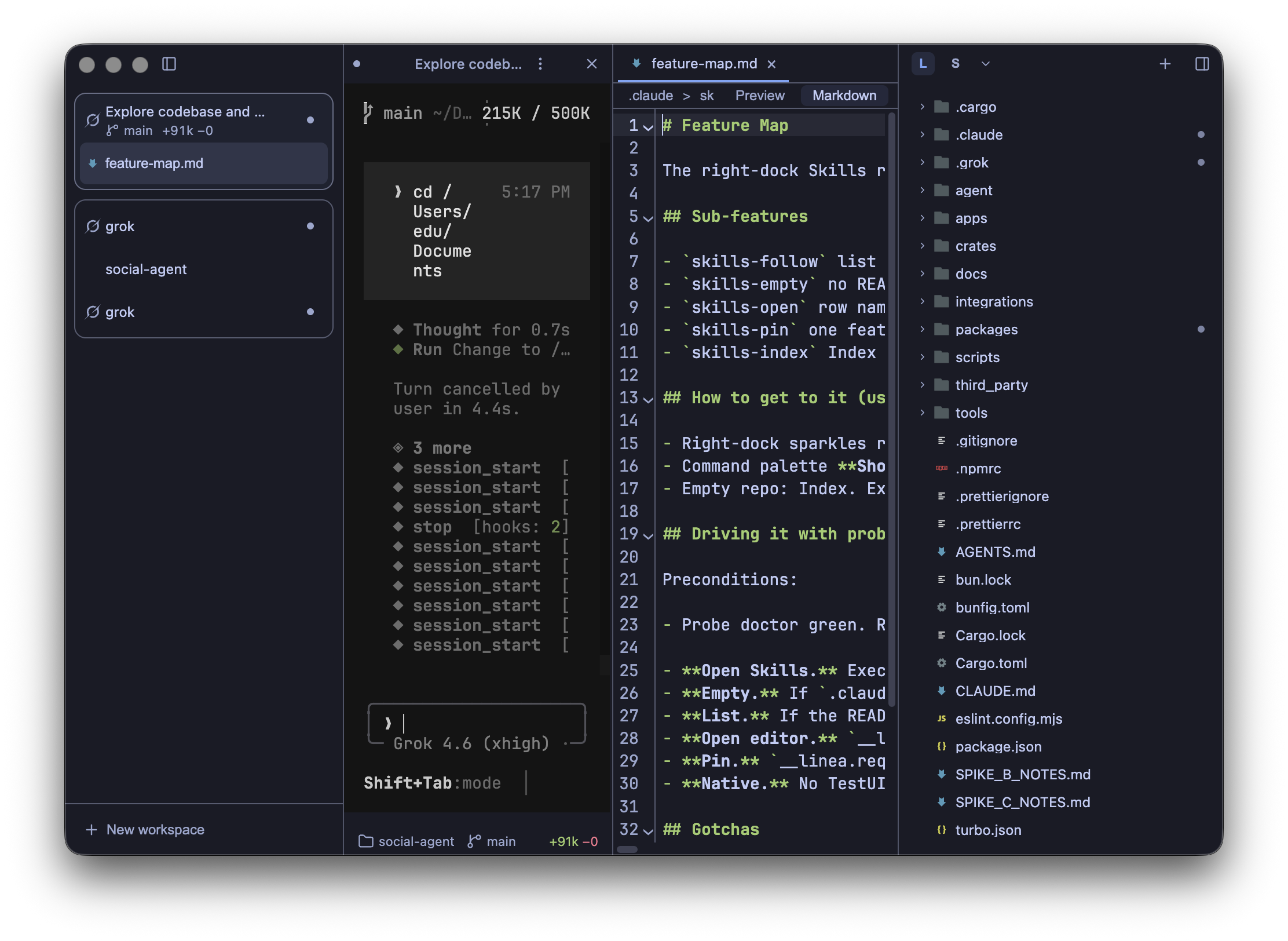The height and width of the screenshot is (941, 1288).
Task: Expand the Thought for 0.7s entry
Action: click(x=481, y=330)
